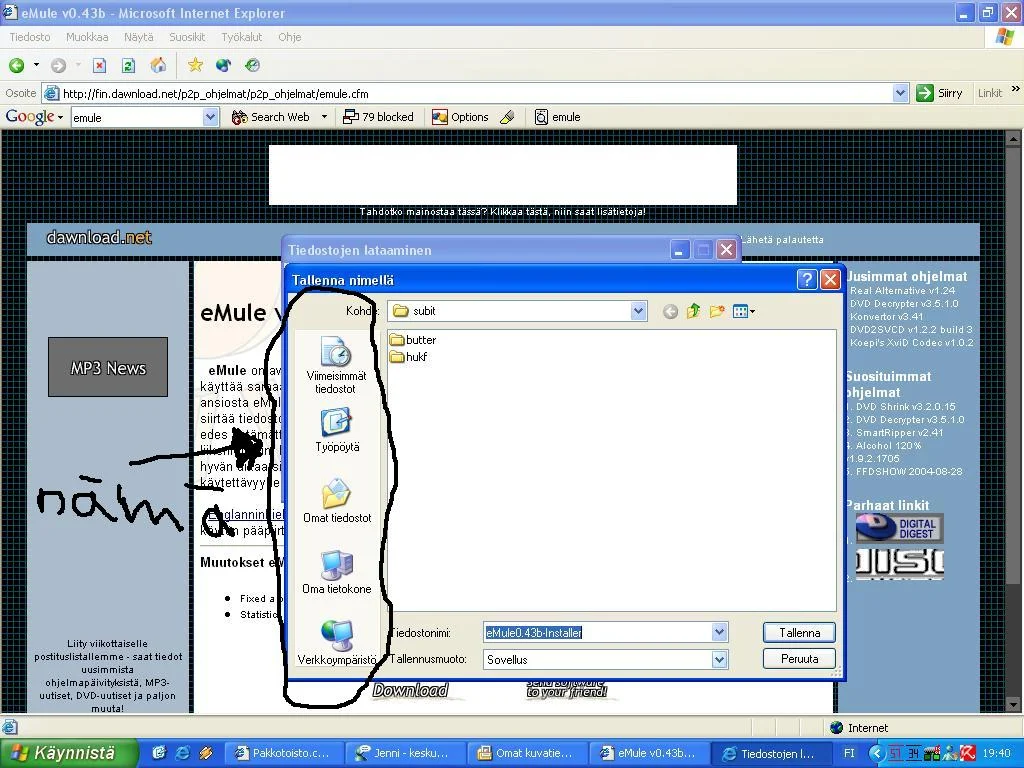
Task: Open the Työkalut menu
Action: 241,37
